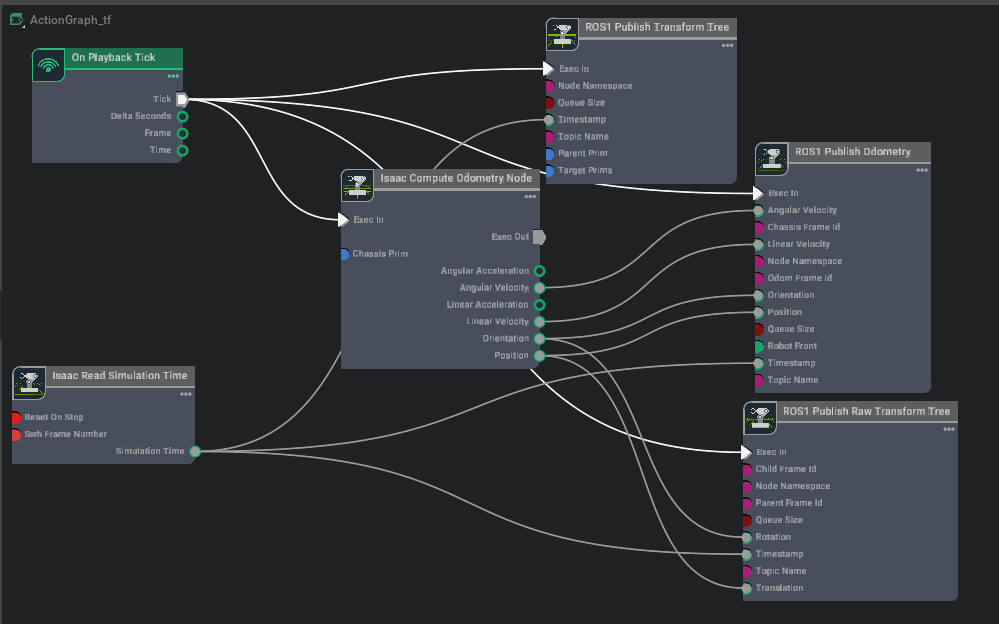999x624 pixels.
Task: Click Orientation output port on Compute Odometry
Action: pos(540,339)
